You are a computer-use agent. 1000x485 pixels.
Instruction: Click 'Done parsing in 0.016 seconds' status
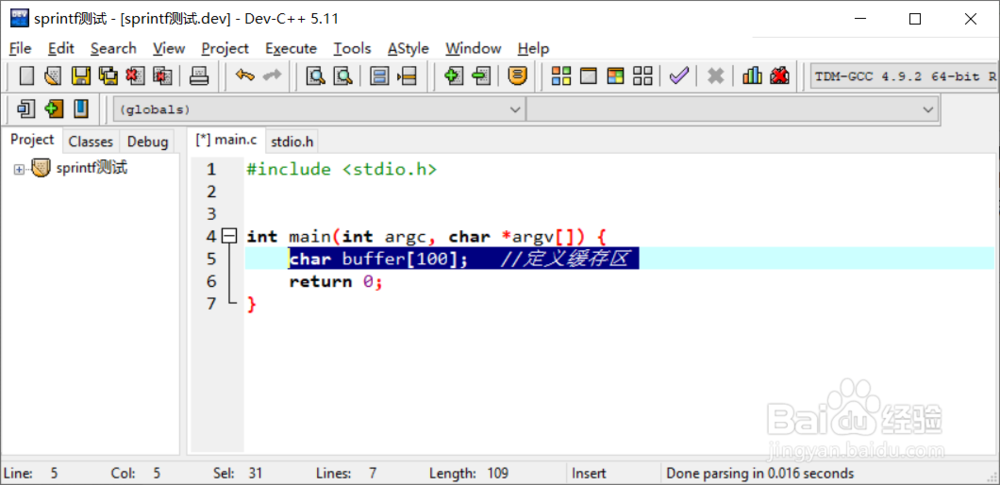[x=760, y=474]
